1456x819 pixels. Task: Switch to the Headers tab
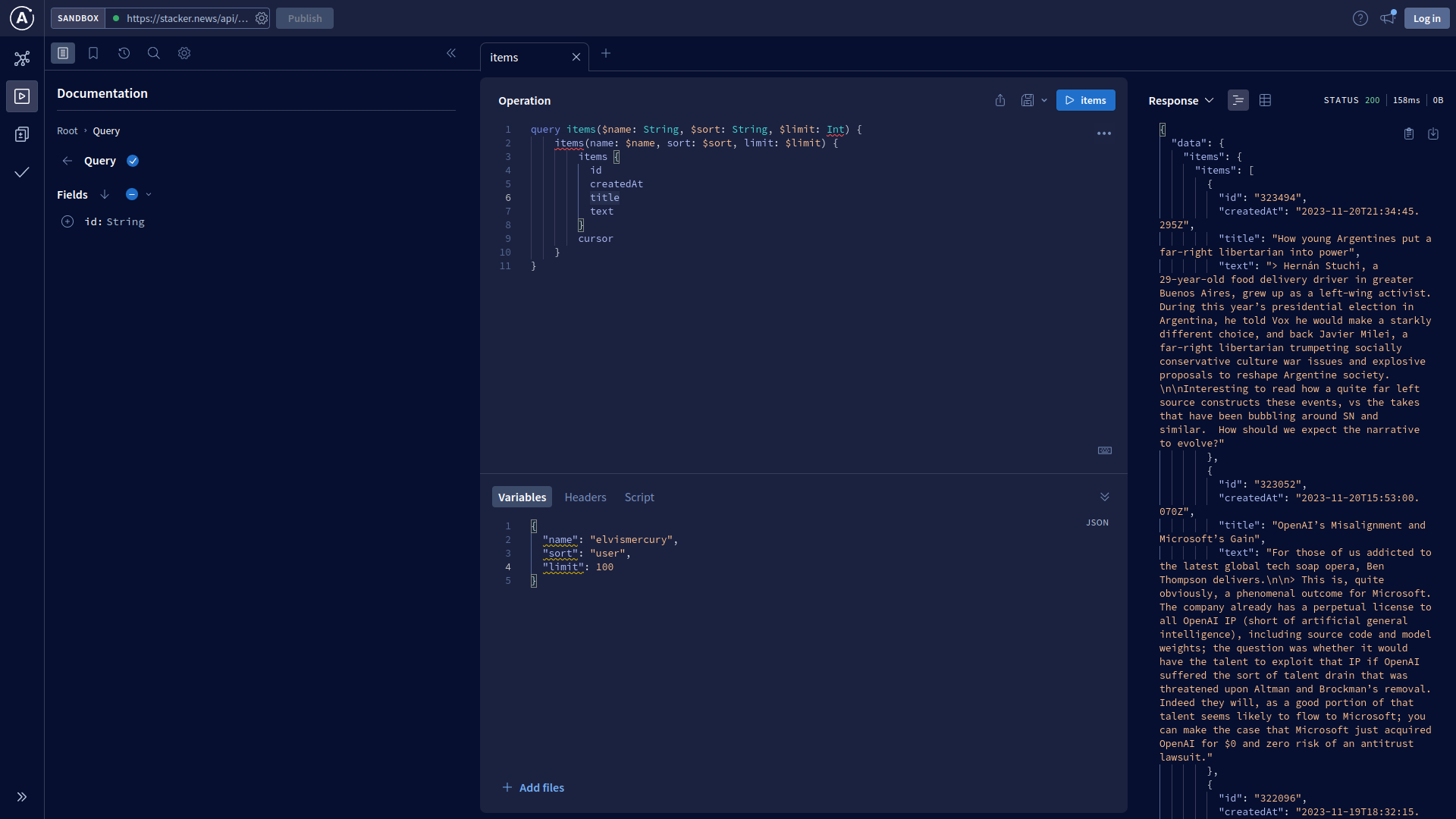point(585,497)
